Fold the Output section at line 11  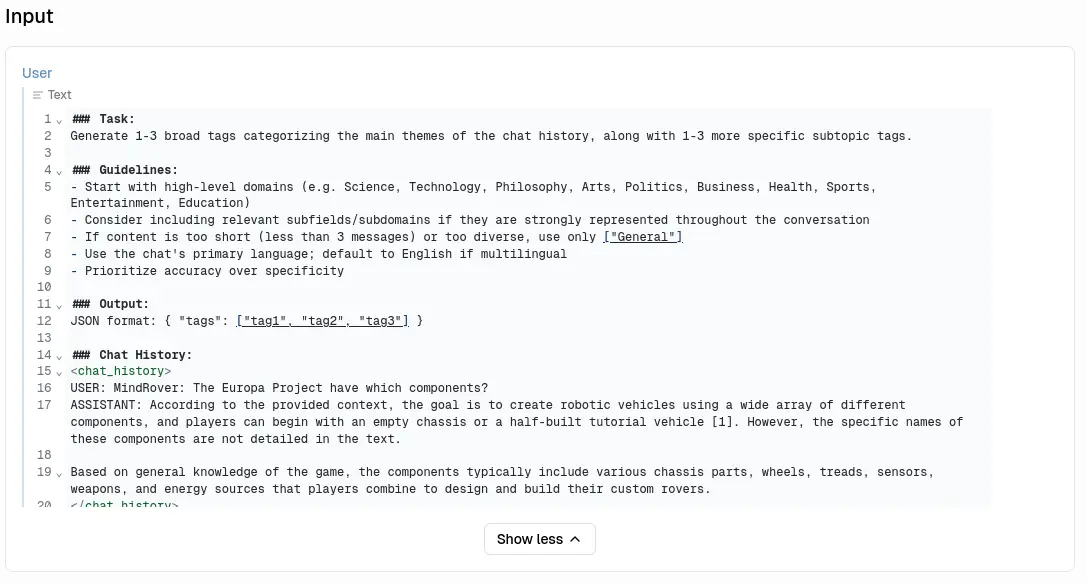click(59, 305)
